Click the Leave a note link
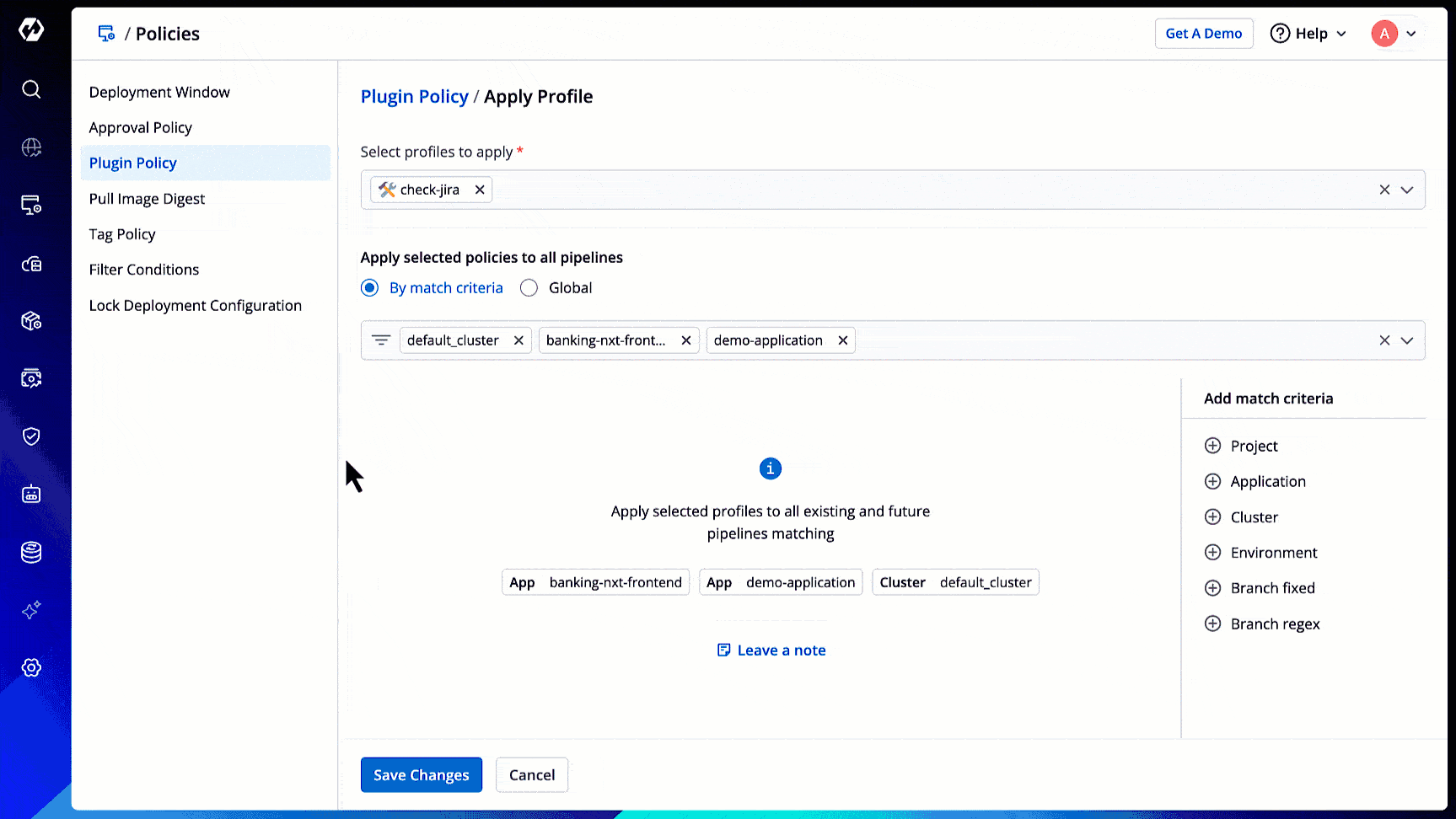1456x819 pixels. [771, 650]
